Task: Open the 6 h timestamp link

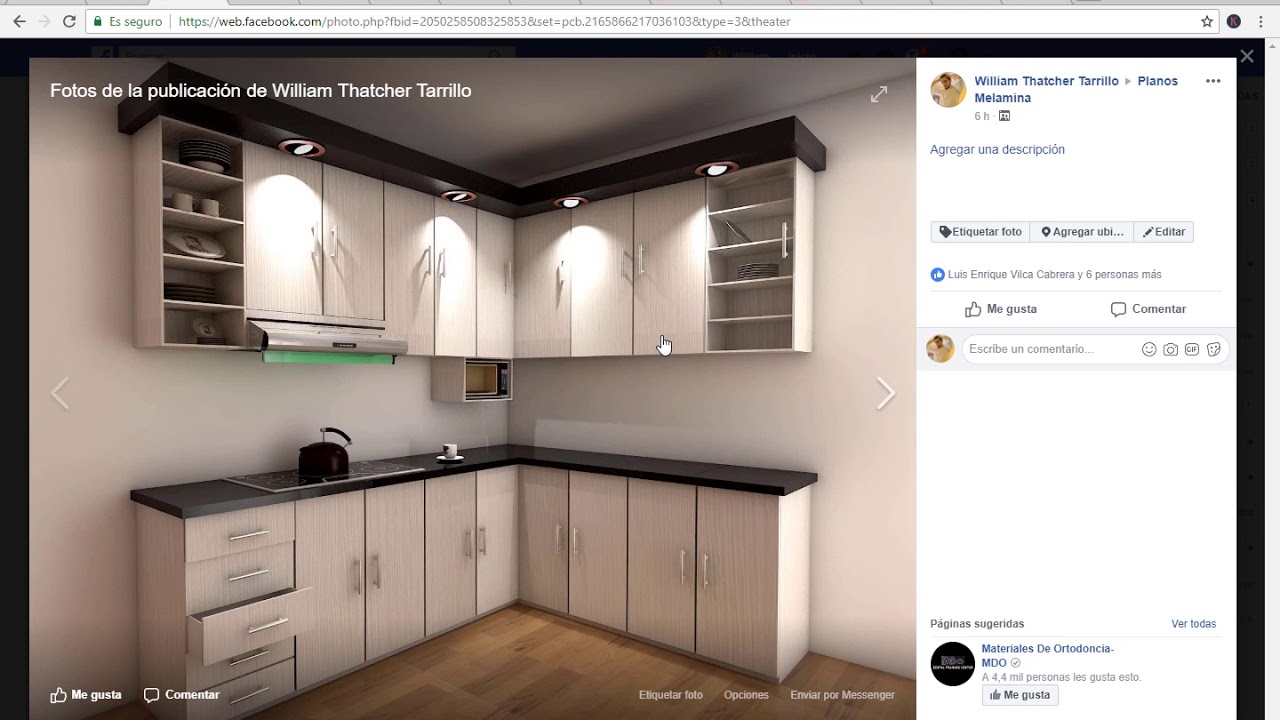Action: point(981,117)
